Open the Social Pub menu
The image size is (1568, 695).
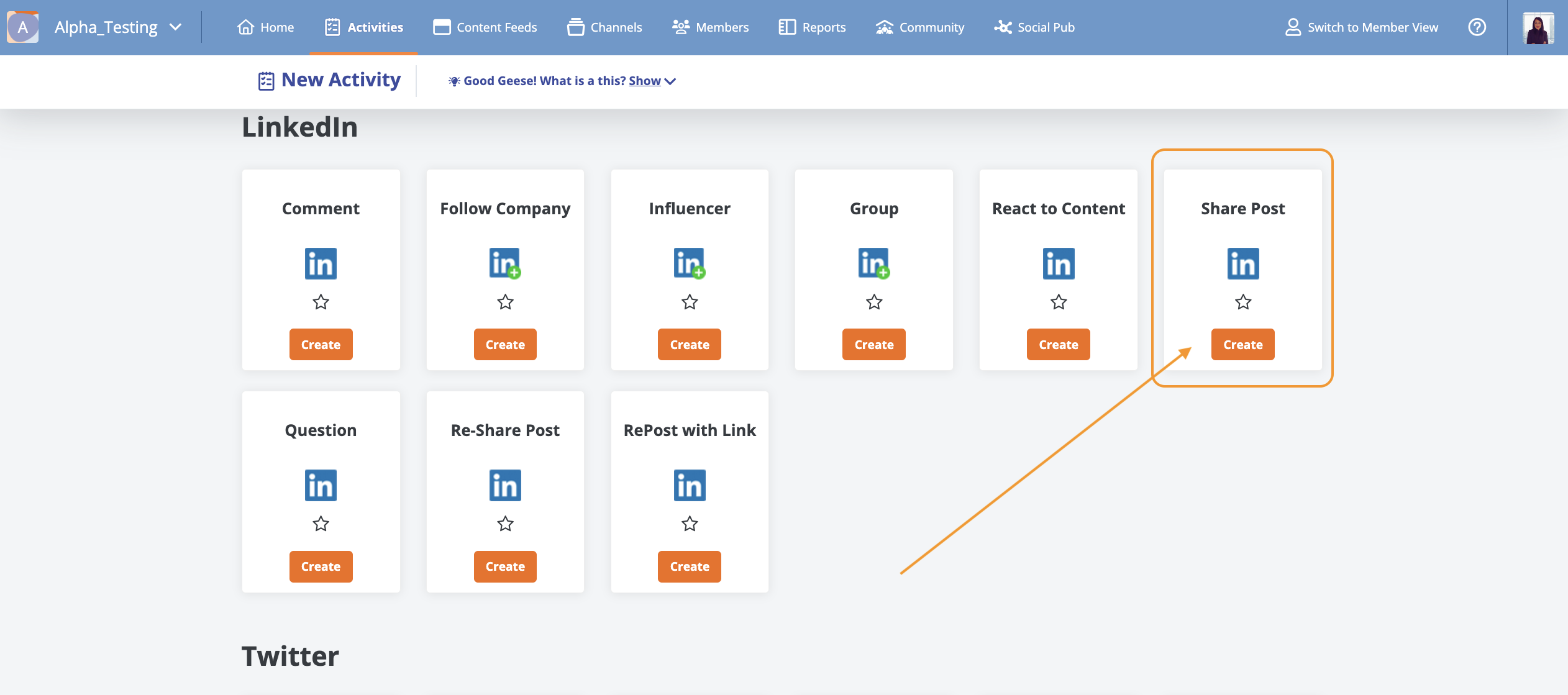(1034, 27)
